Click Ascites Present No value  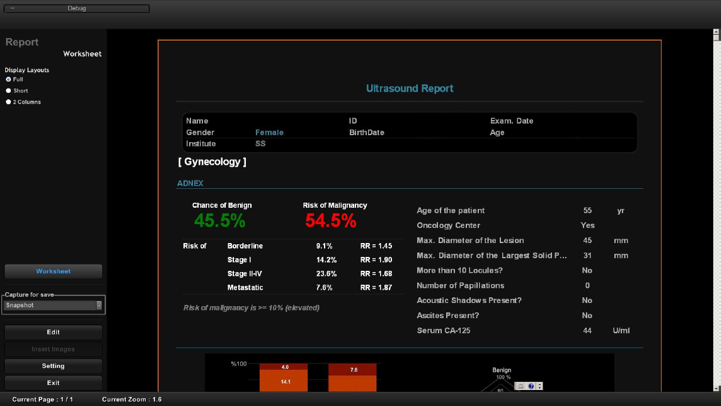(x=587, y=315)
